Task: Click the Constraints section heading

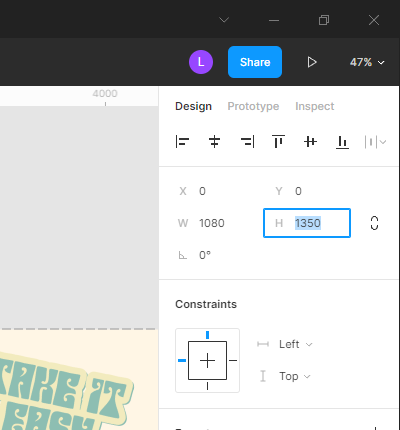Action: pyautogui.click(x=206, y=304)
